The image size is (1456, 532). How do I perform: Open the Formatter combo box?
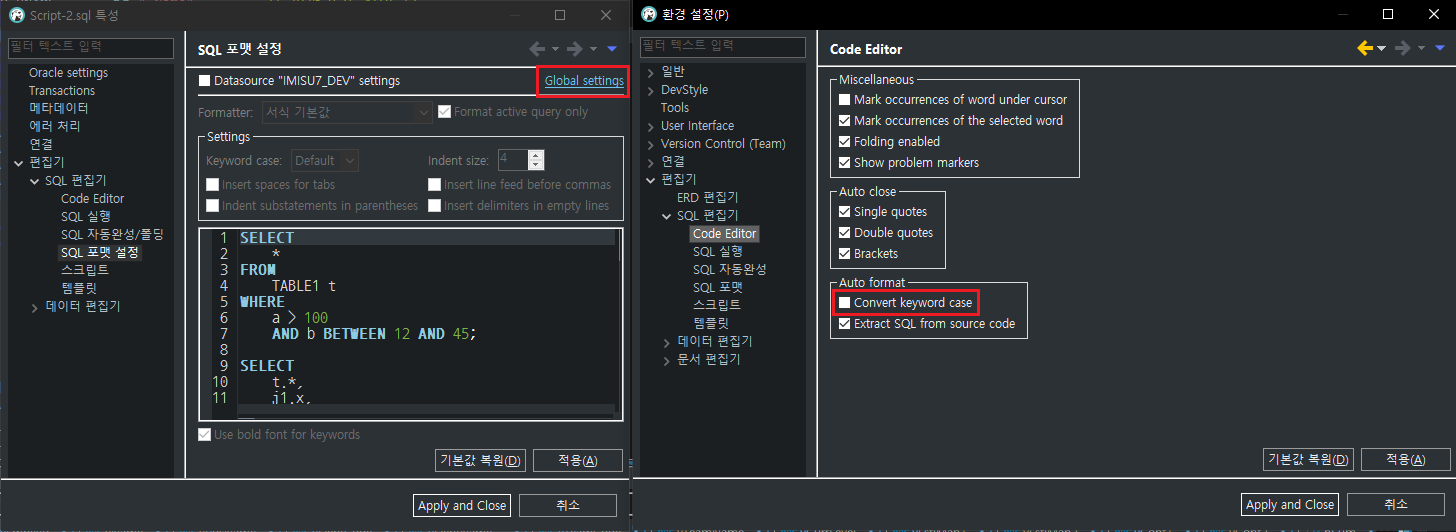click(346, 112)
